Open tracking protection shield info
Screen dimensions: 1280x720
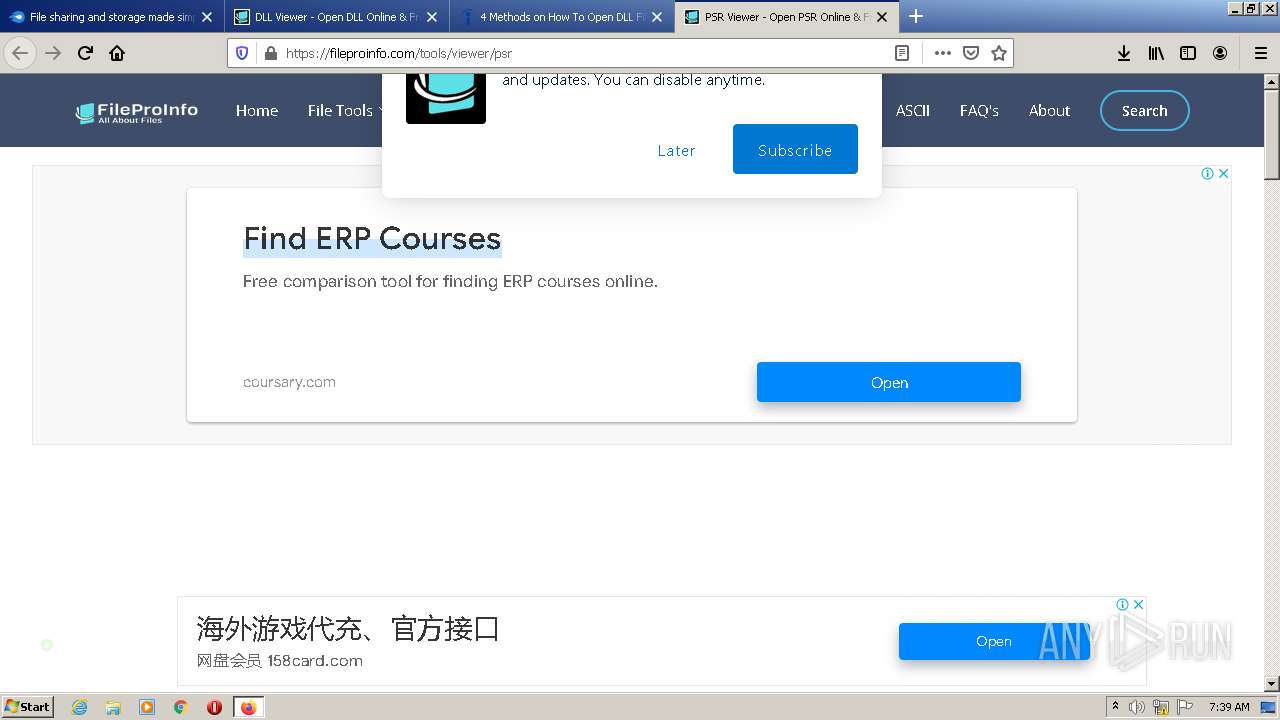click(x=242, y=53)
